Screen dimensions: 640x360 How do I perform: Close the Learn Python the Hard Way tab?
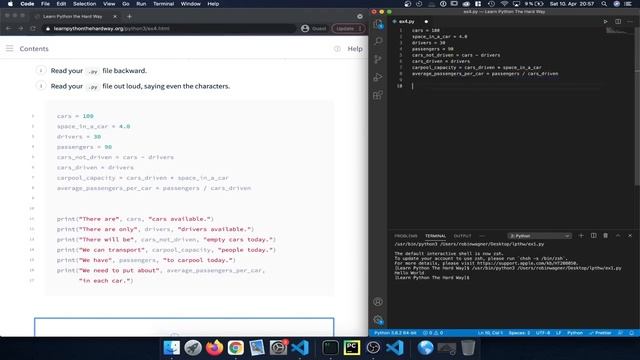[x=115, y=16]
